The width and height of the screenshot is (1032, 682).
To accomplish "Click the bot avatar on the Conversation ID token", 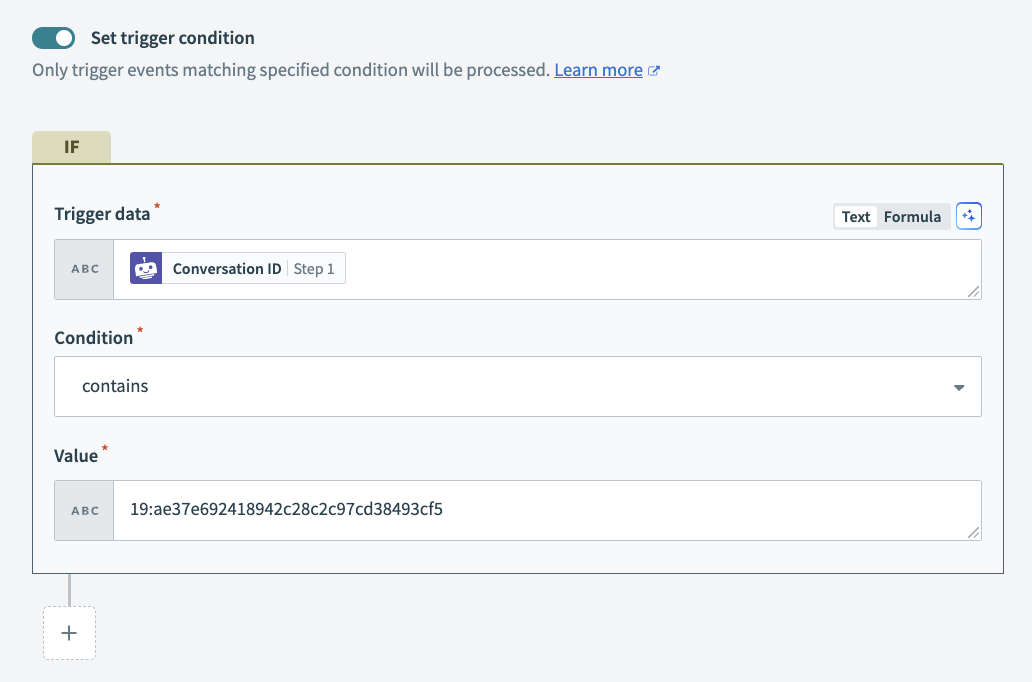I will pyautogui.click(x=146, y=268).
